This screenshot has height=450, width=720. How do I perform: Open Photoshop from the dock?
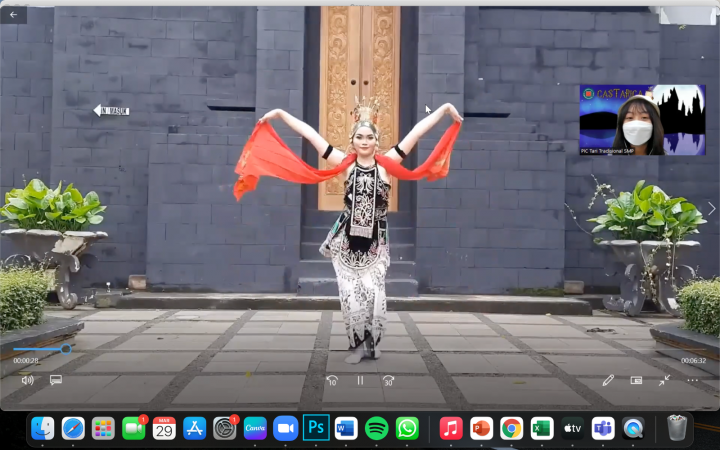(x=316, y=428)
